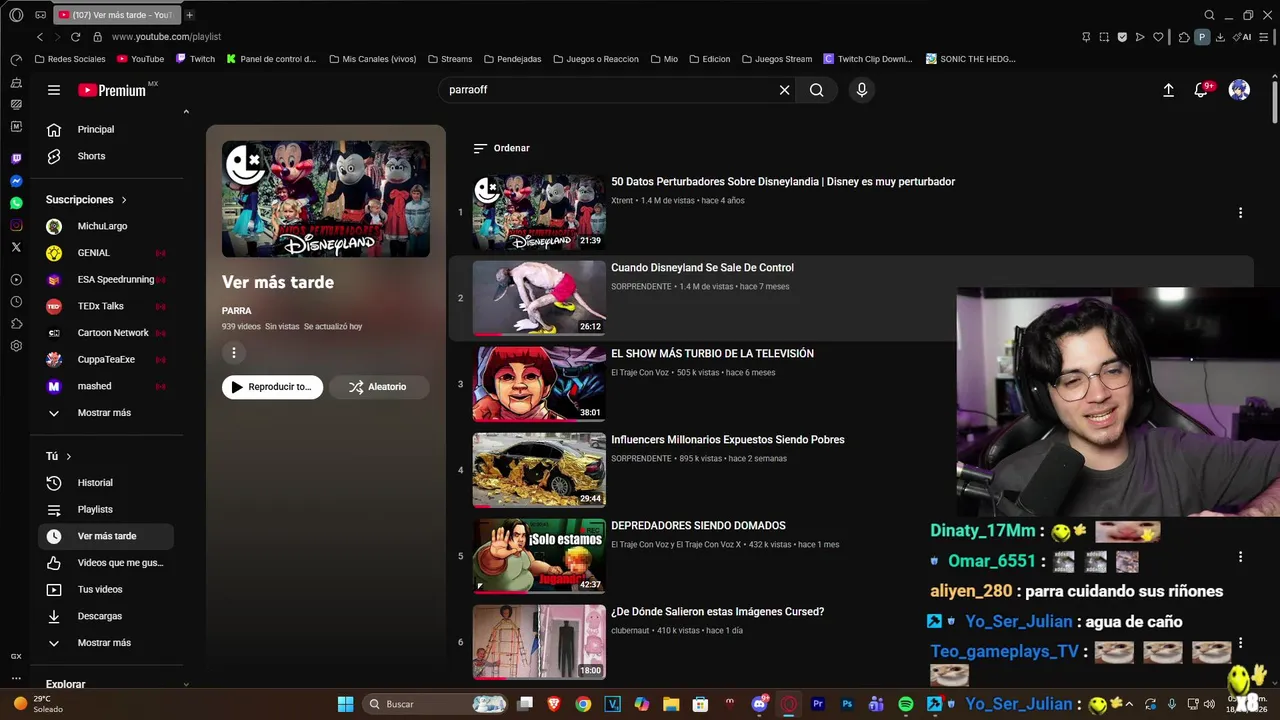
Task: Open a new tab with the plus button
Action: tap(190, 15)
